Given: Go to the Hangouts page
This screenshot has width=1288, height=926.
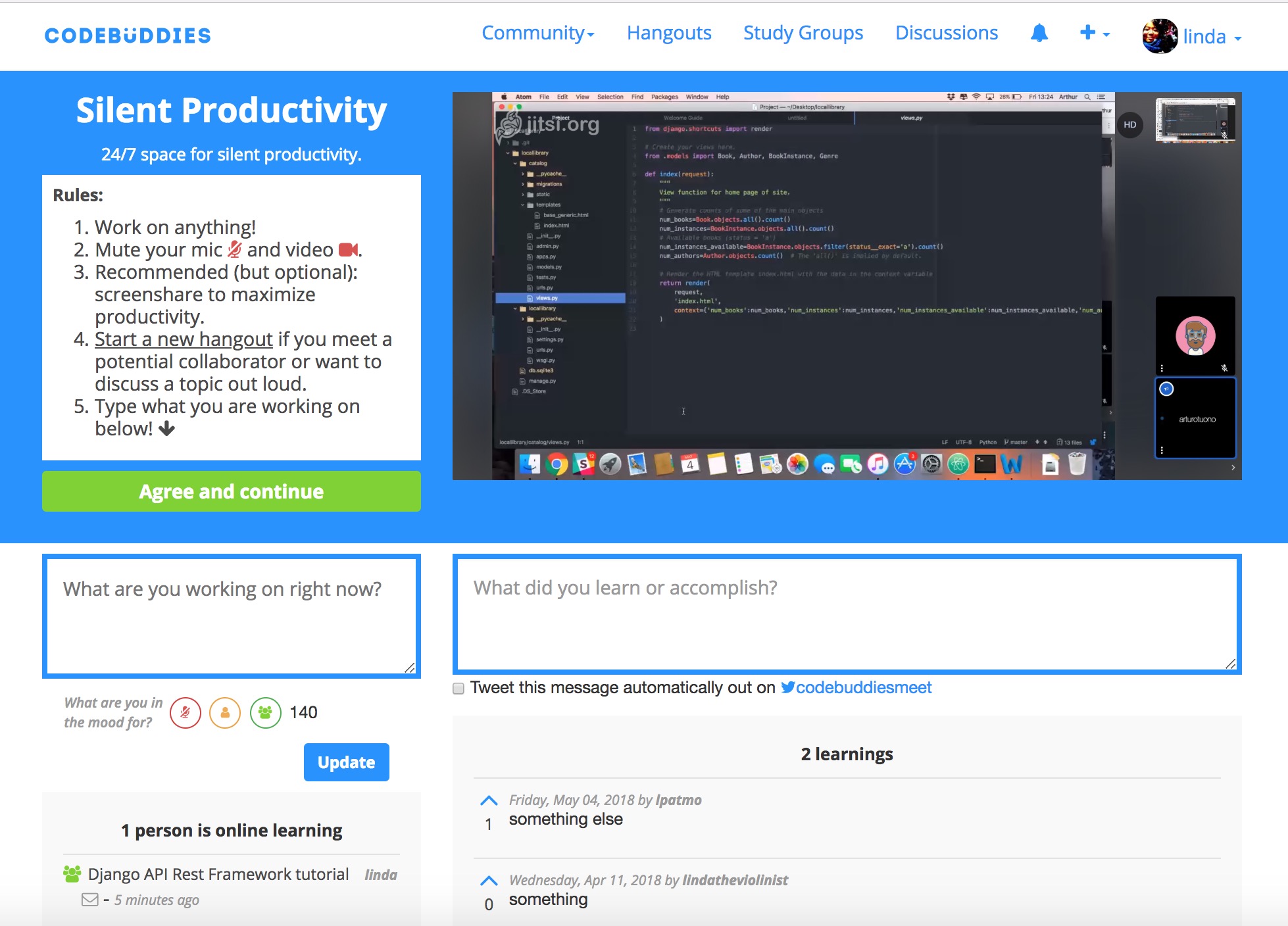Looking at the screenshot, I should tap(668, 33).
